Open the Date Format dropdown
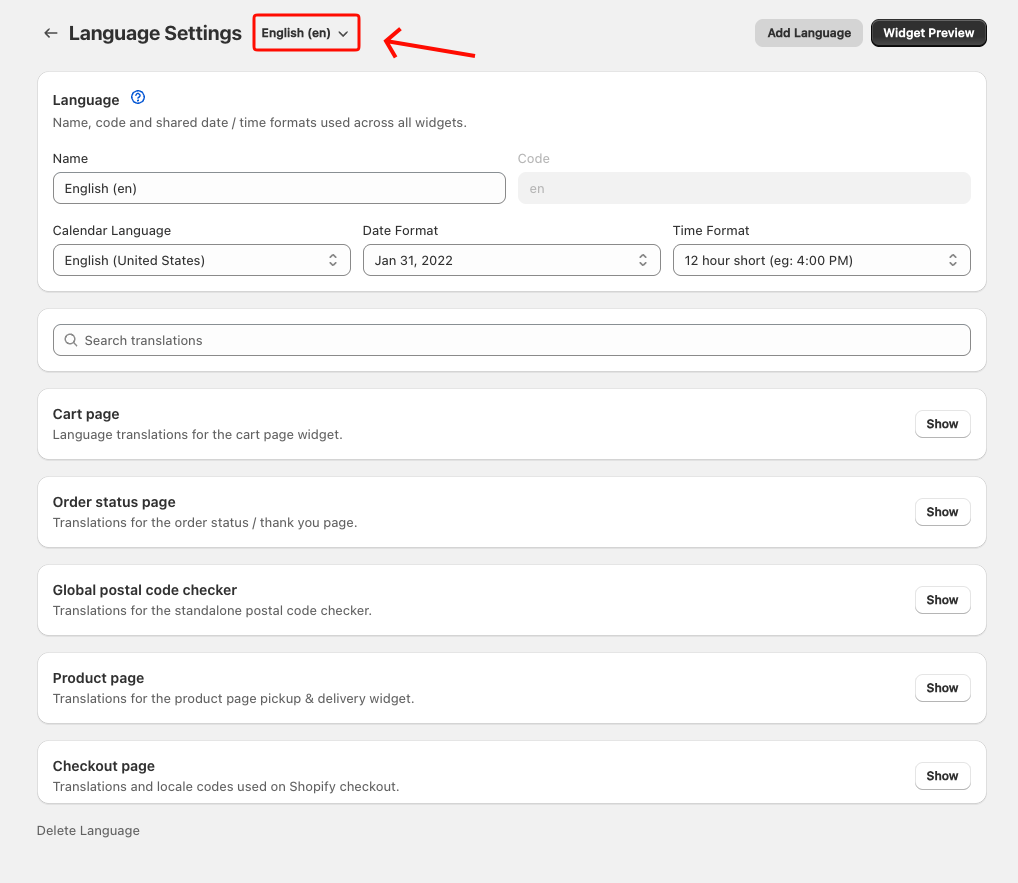 (x=512, y=260)
